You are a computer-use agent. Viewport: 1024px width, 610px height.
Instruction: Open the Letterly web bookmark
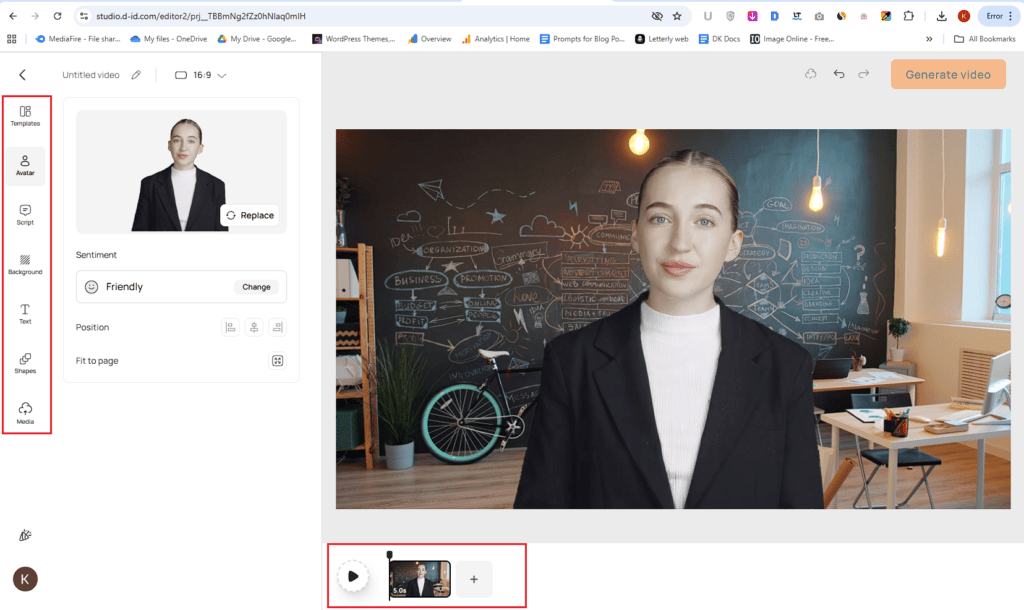tap(662, 39)
